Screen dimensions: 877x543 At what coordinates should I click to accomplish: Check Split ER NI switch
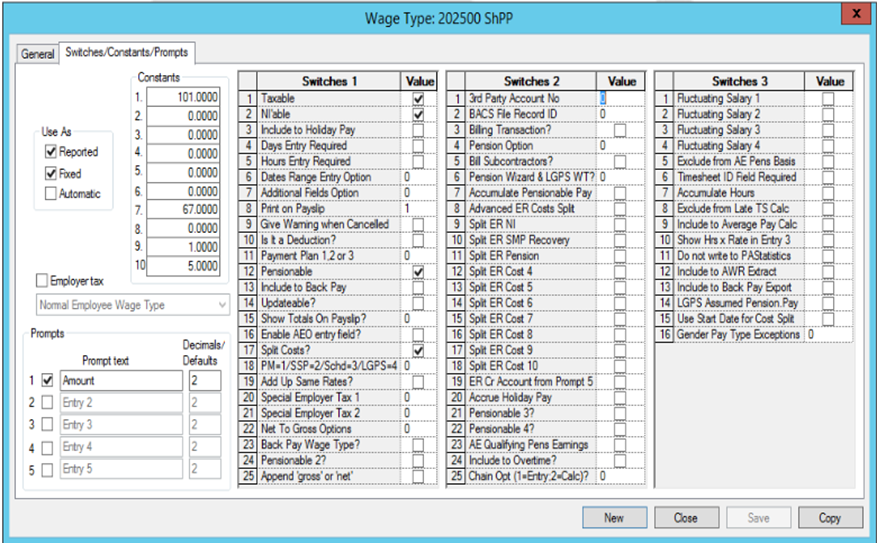point(620,224)
